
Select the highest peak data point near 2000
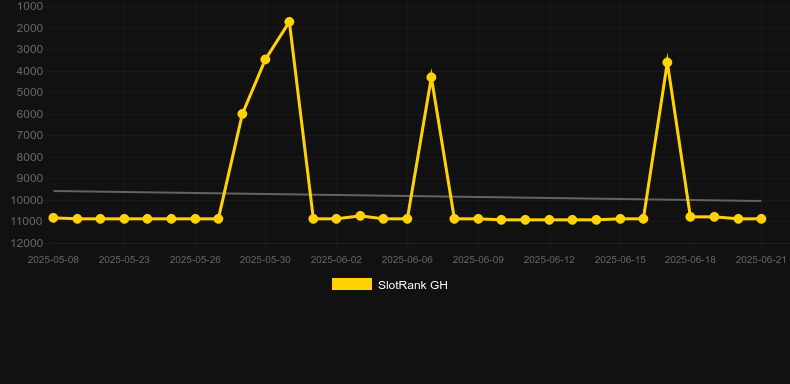pyautogui.click(x=289, y=22)
